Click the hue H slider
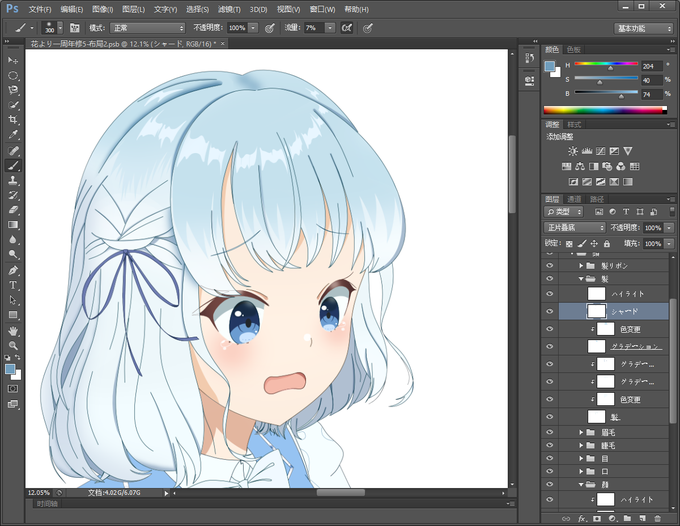Image resolution: width=680 pixels, height=526 pixels. coord(606,65)
